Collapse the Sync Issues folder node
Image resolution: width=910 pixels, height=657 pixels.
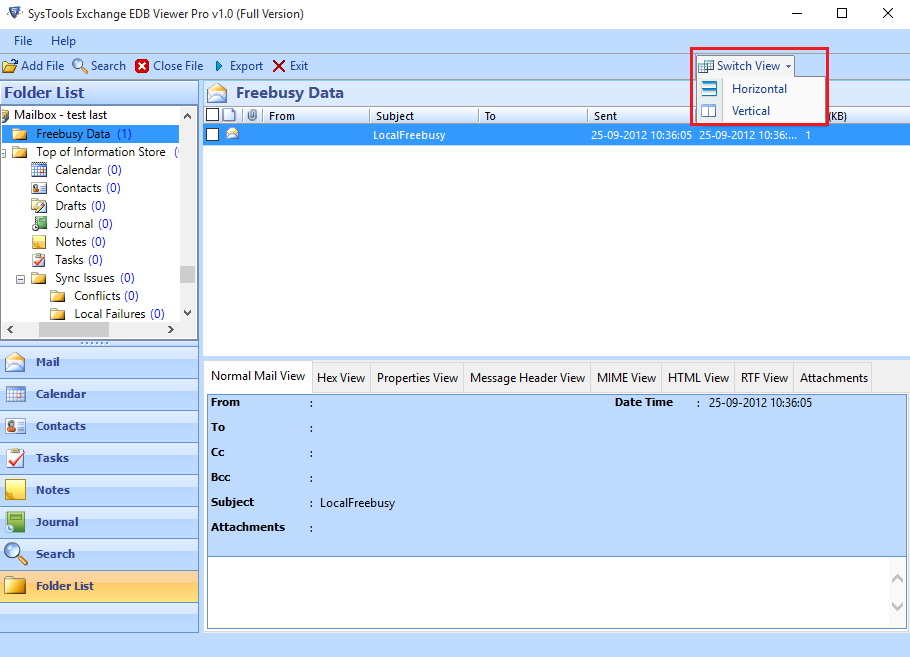pyautogui.click(x=20, y=279)
